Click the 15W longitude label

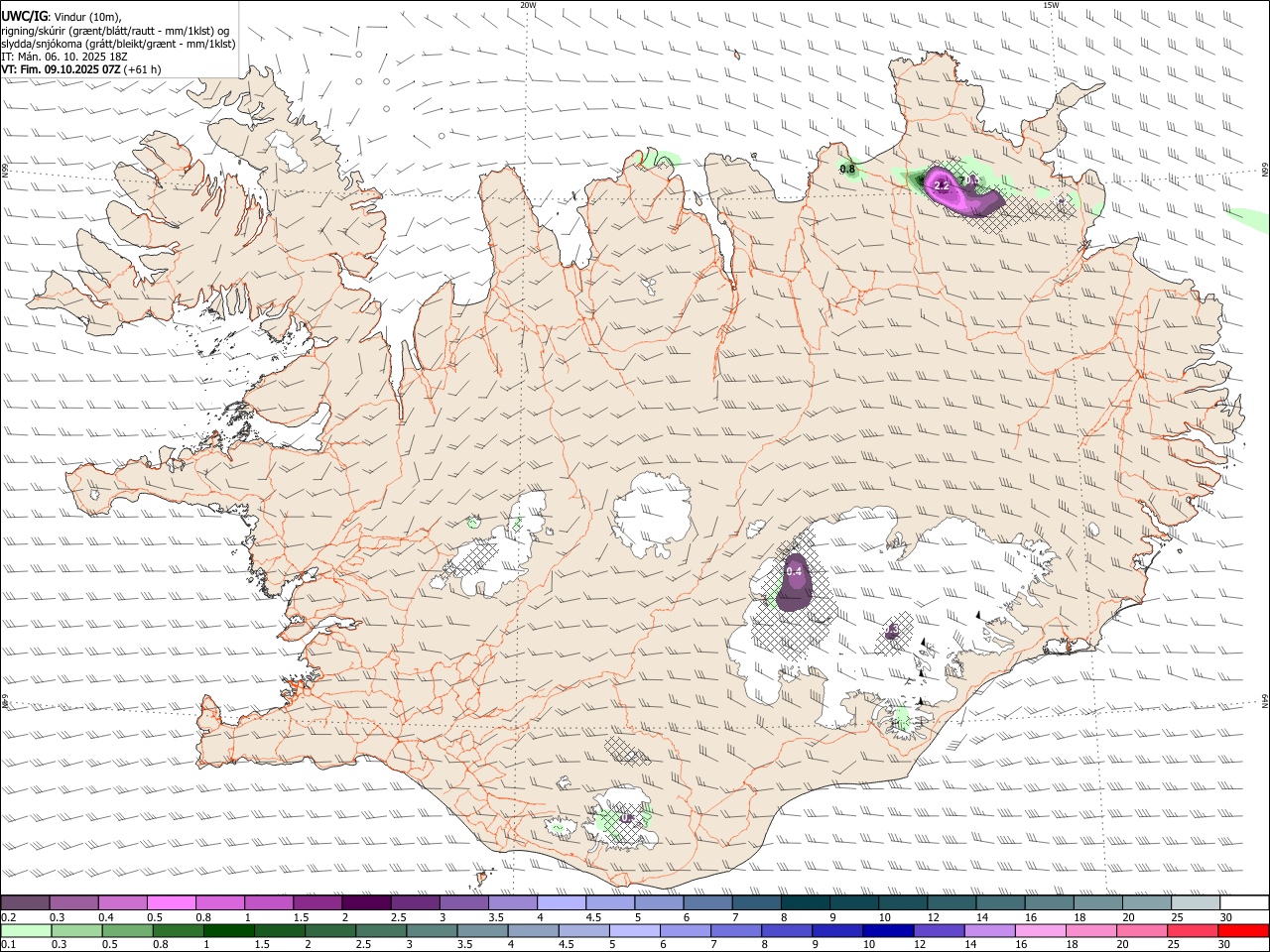[1051, 5]
